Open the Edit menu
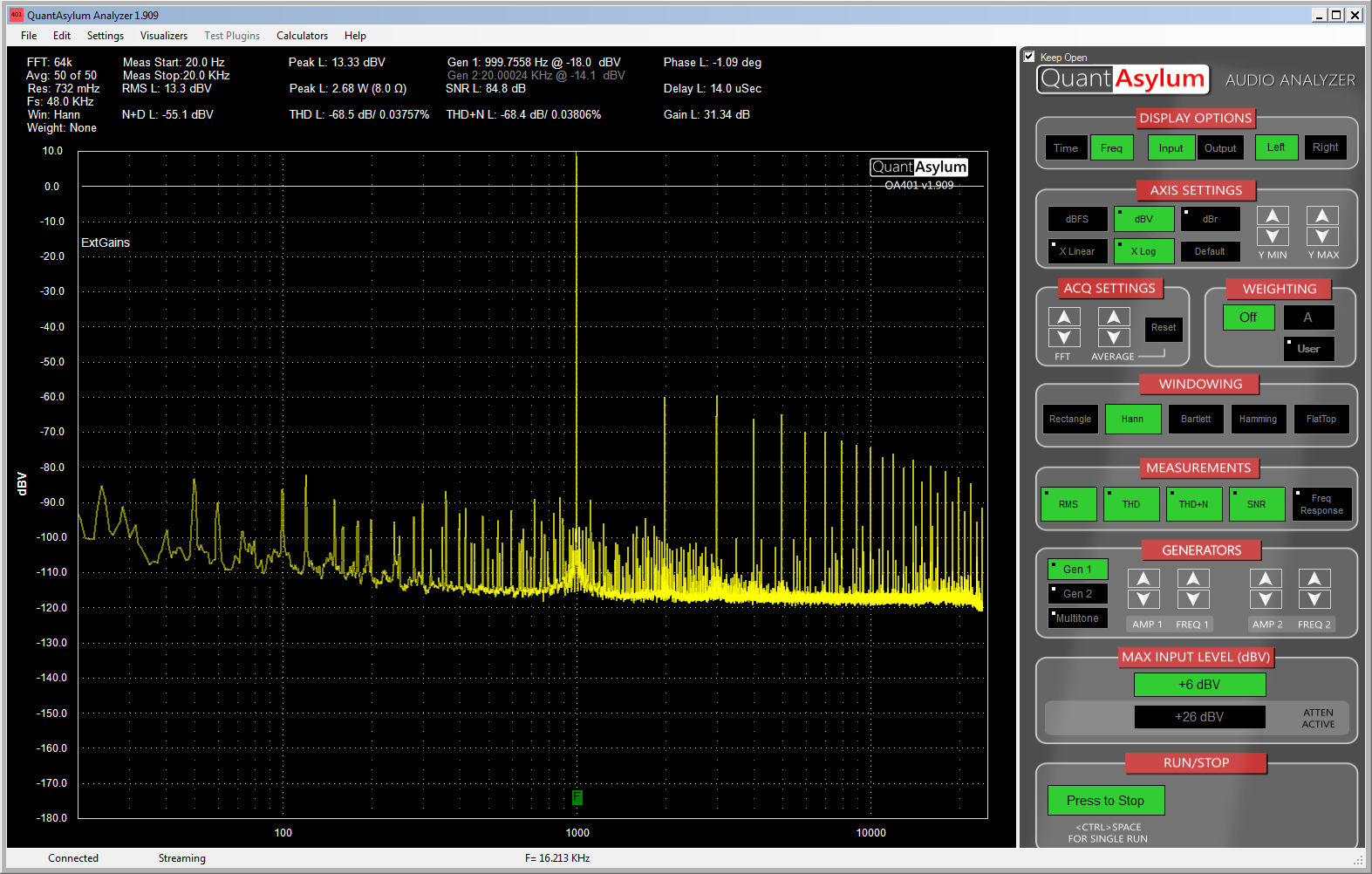Screen dimensions: 1372x874 (62, 36)
